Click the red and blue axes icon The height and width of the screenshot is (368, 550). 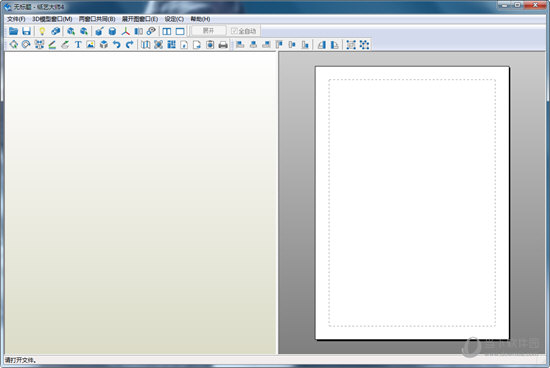(x=126, y=31)
